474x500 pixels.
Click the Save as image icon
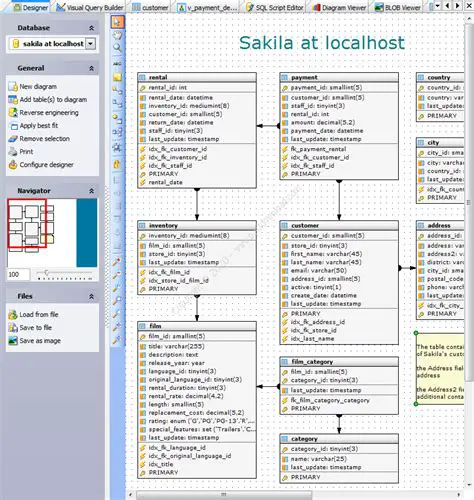[x=13, y=341]
